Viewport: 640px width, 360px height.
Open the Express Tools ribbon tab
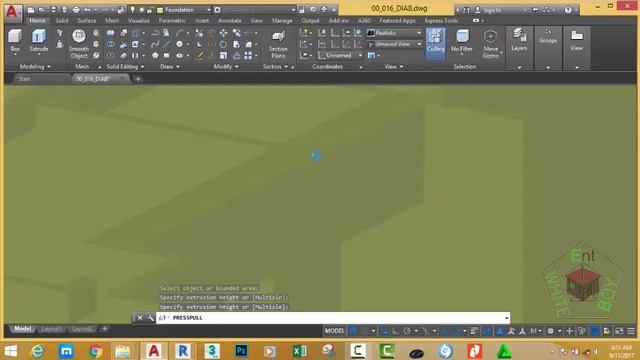click(x=441, y=20)
